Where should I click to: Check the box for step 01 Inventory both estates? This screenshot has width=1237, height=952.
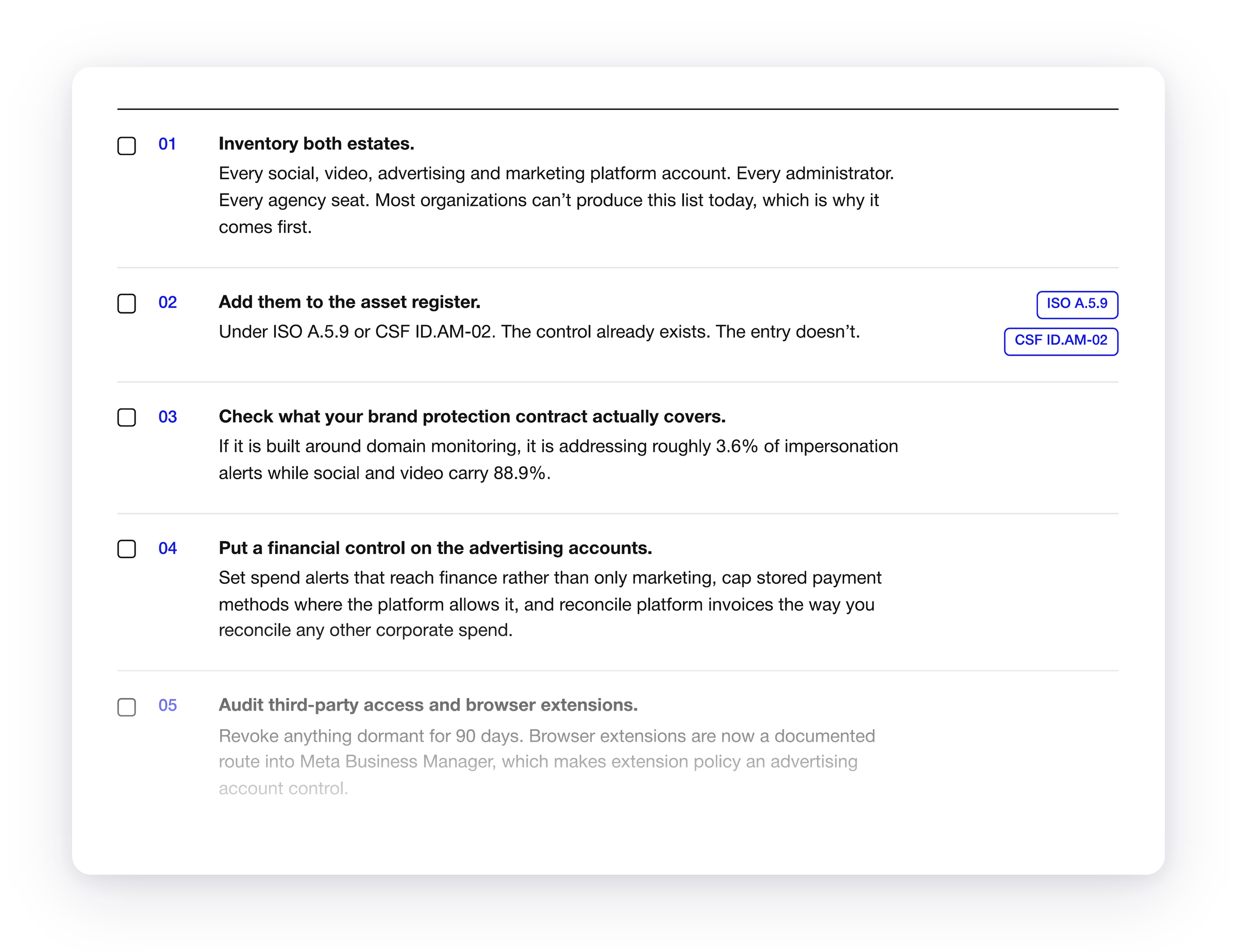coord(126,145)
